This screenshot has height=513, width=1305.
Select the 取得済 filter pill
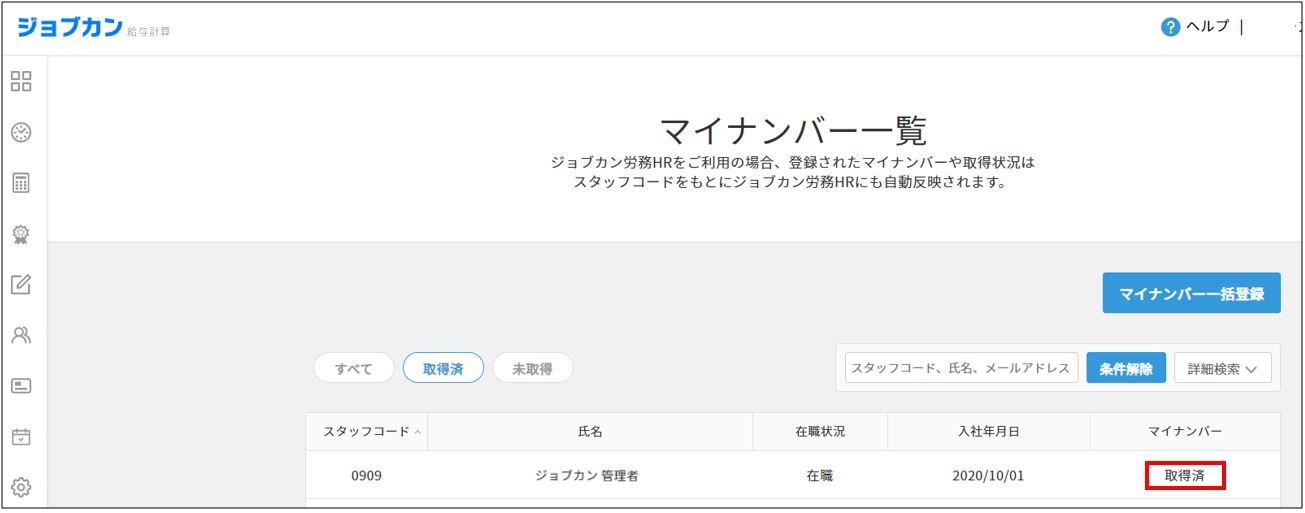click(x=443, y=369)
